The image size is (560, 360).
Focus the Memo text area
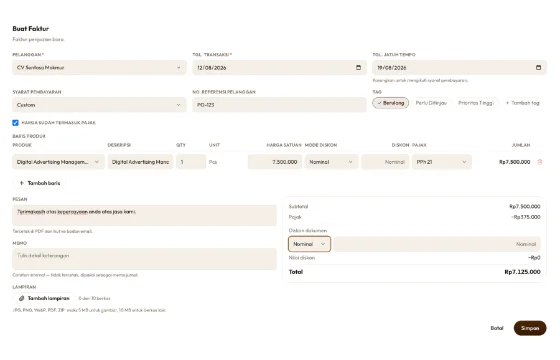click(144, 259)
